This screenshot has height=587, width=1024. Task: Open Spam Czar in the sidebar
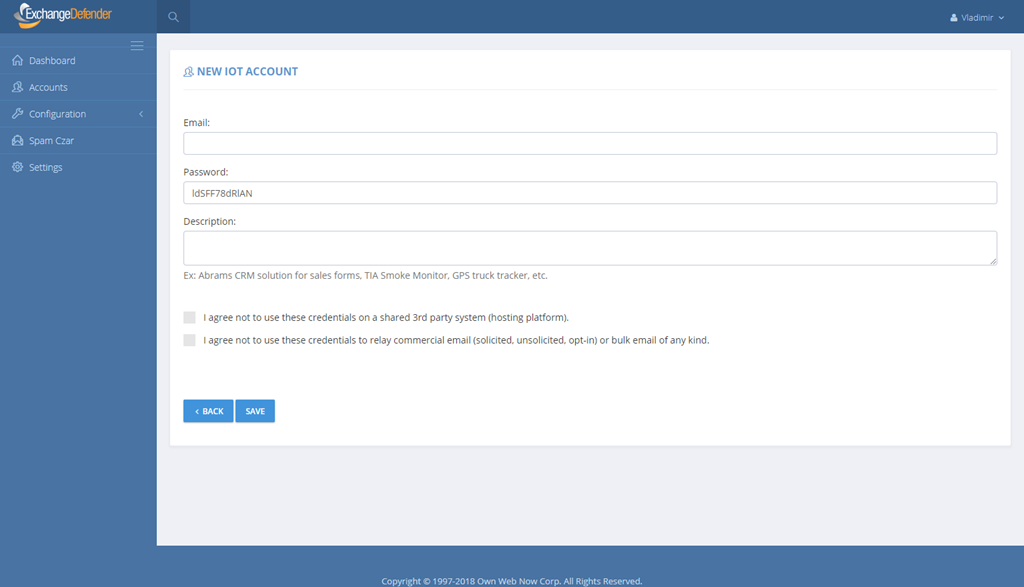(78, 141)
